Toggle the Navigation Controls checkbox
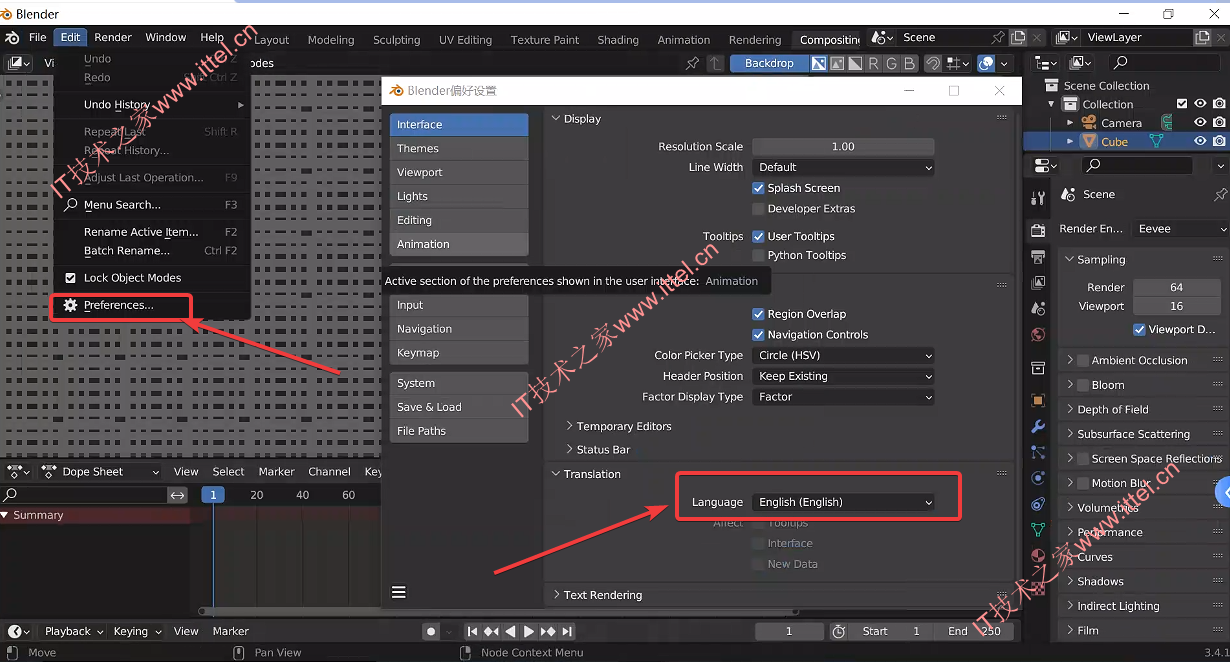The width and height of the screenshot is (1230, 662). (x=758, y=335)
